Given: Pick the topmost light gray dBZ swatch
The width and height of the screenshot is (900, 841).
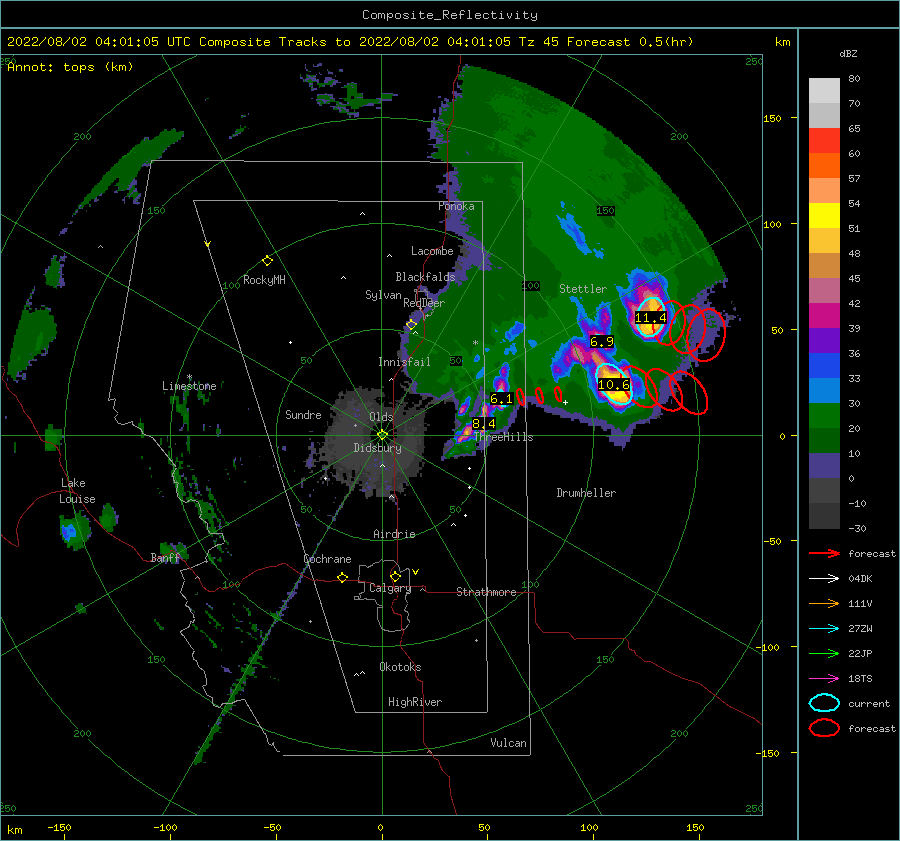Looking at the screenshot, I should click(x=824, y=90).
